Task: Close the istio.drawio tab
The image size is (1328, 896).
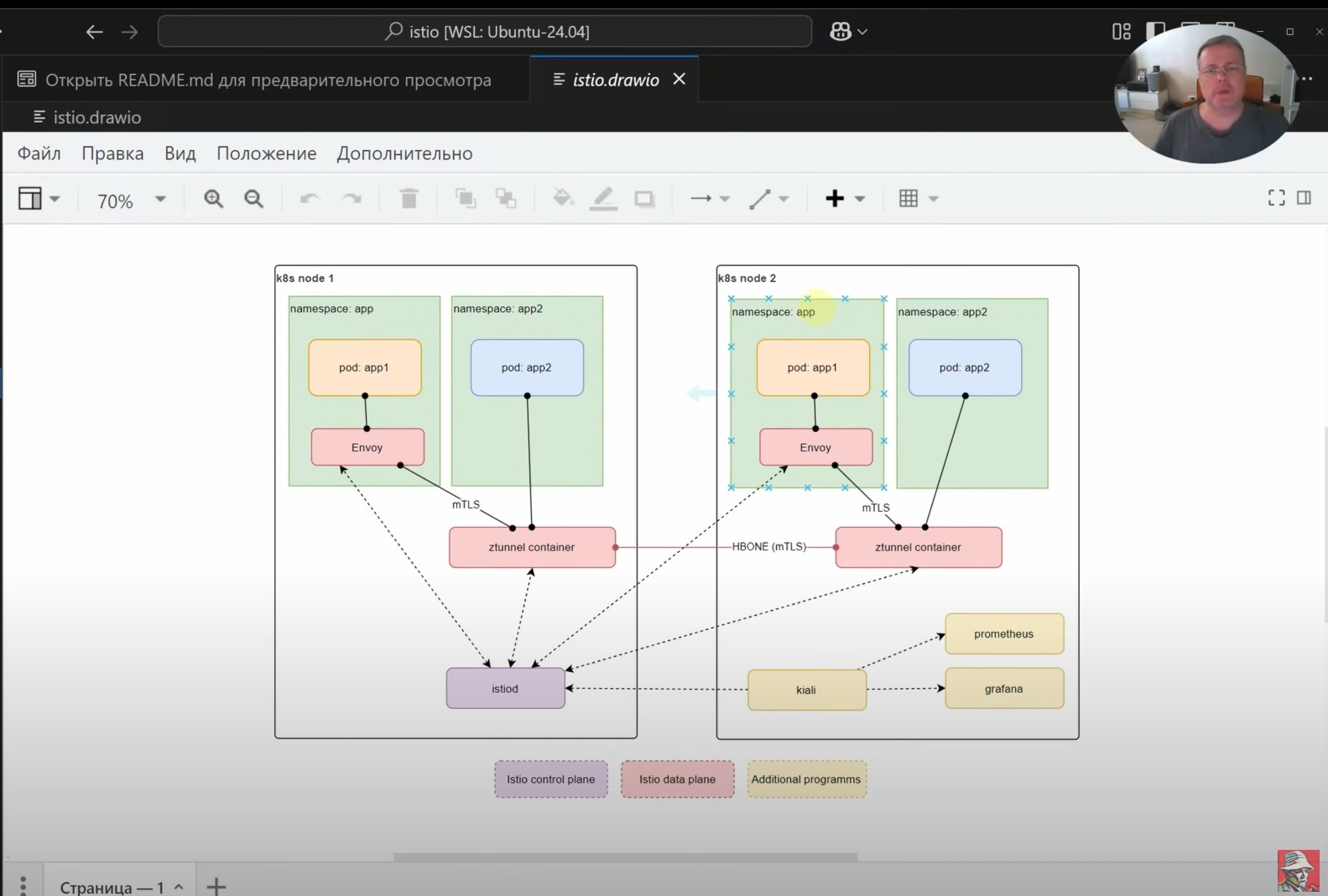Action: pos(680,79)
